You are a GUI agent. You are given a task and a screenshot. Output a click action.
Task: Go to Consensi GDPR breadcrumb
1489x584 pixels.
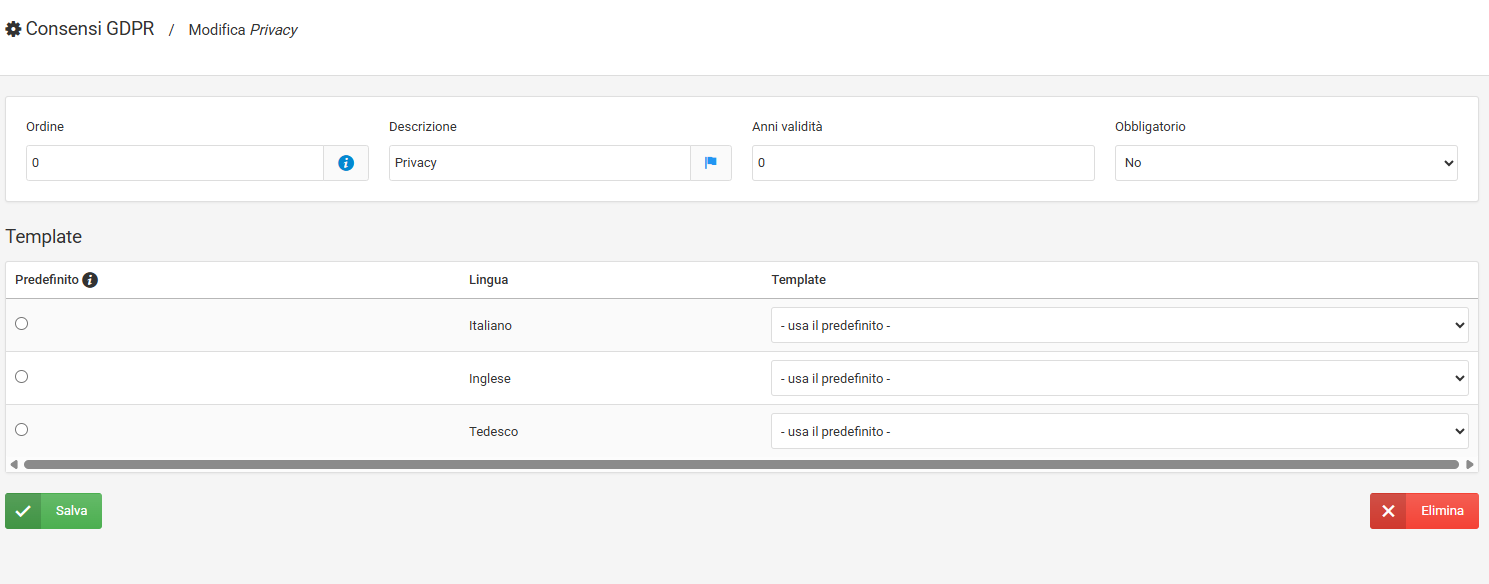90,29
